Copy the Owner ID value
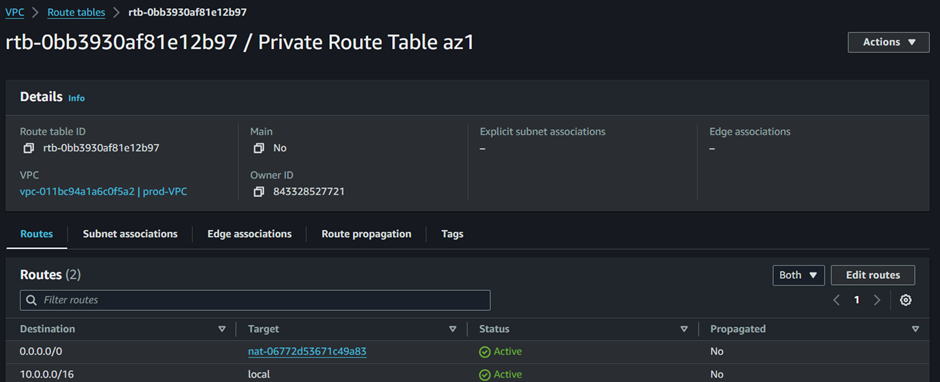940x382 pixels. coord(258,192)
